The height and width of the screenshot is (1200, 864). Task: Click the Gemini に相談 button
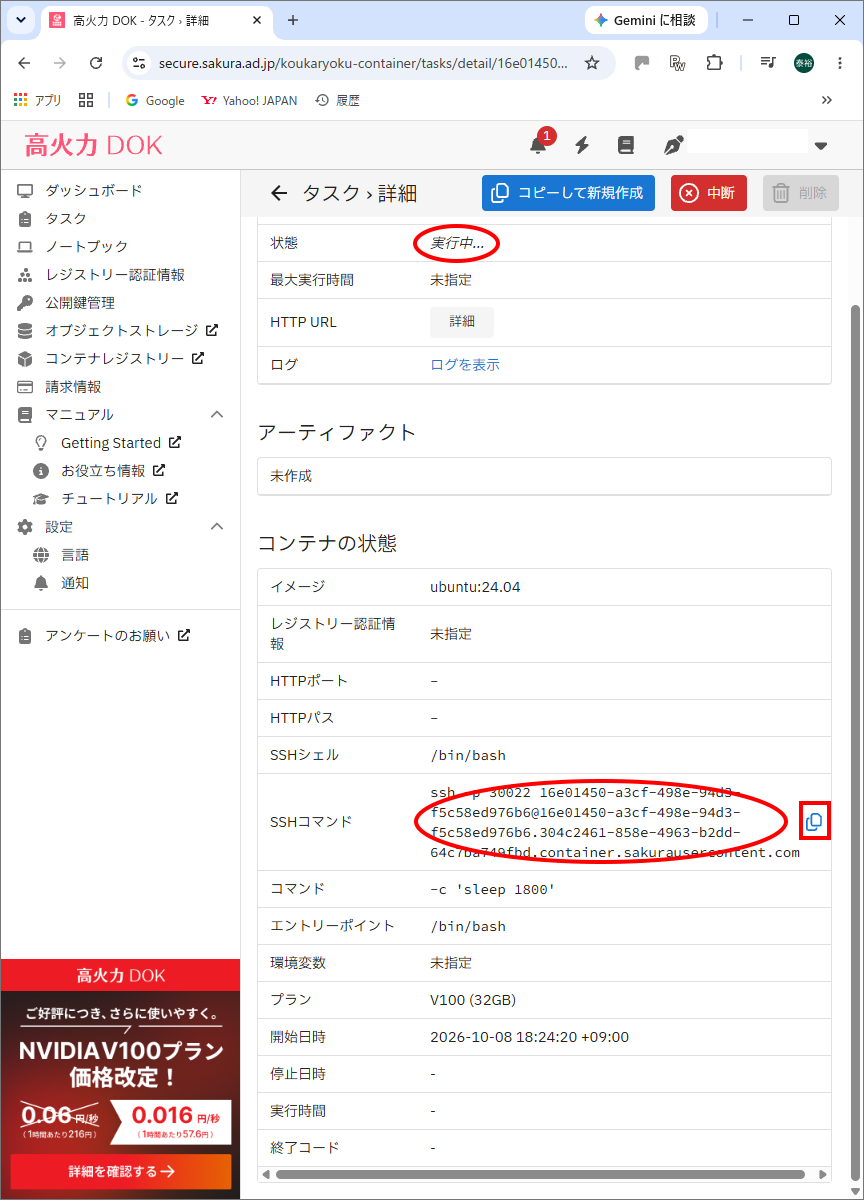[646, 20]
